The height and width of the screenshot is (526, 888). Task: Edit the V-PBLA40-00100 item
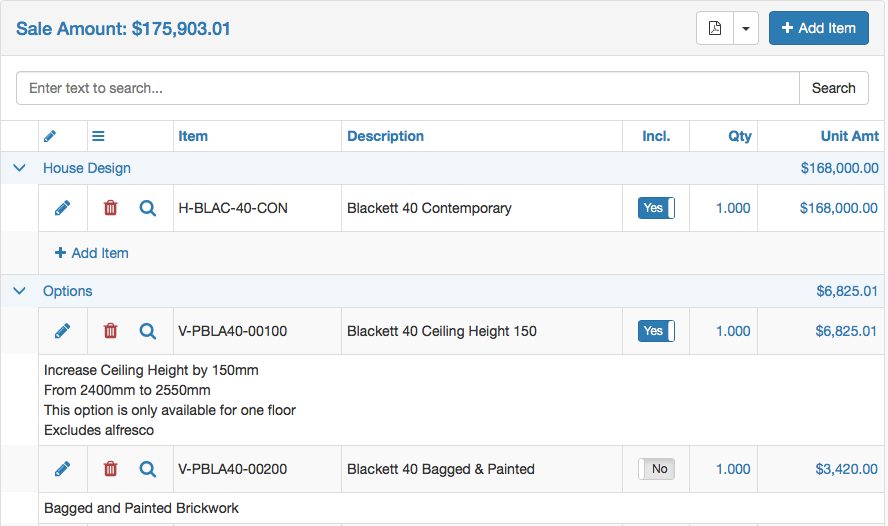coord(62,331)
